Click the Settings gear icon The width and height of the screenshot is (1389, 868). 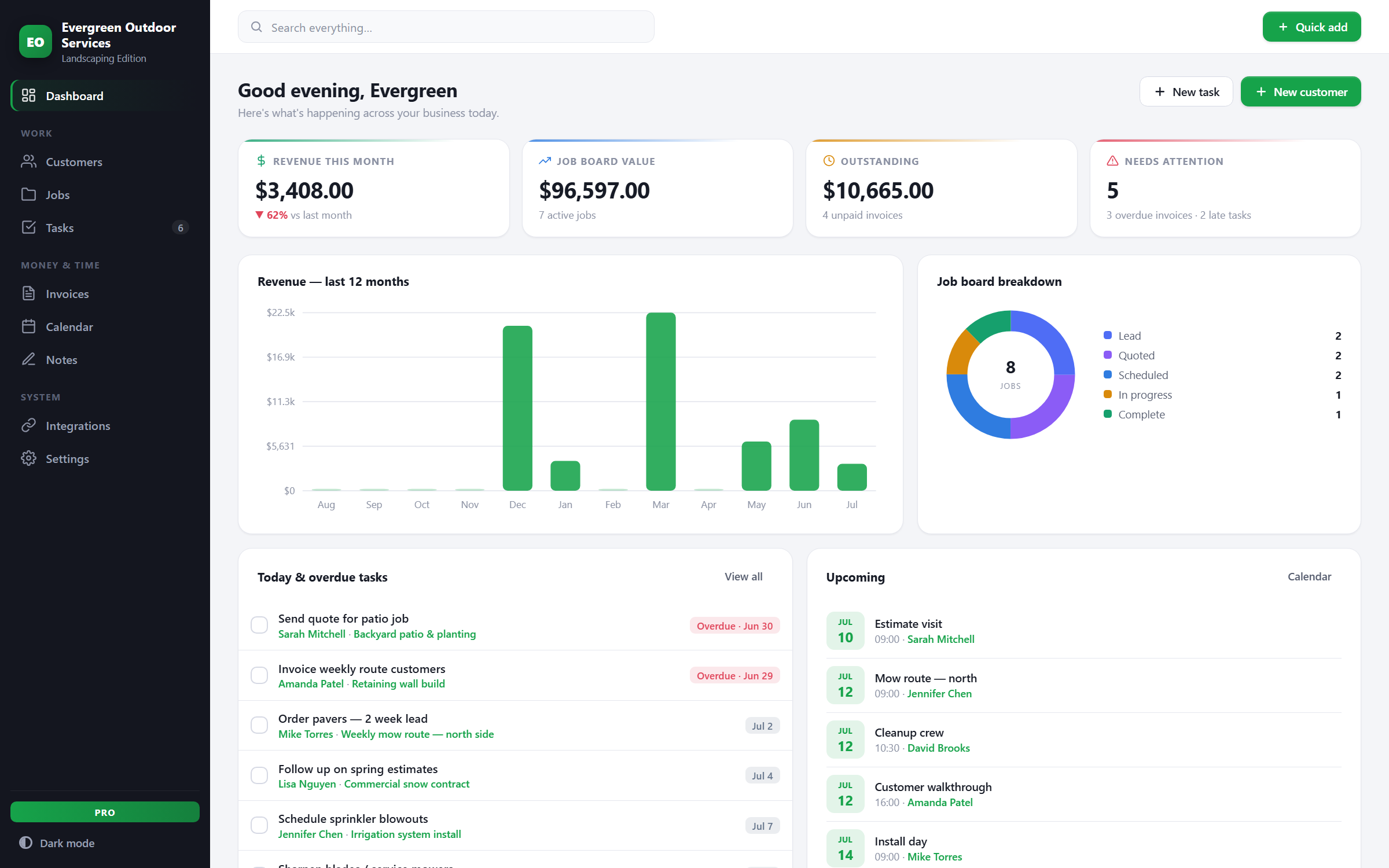[x=28, y=458]
